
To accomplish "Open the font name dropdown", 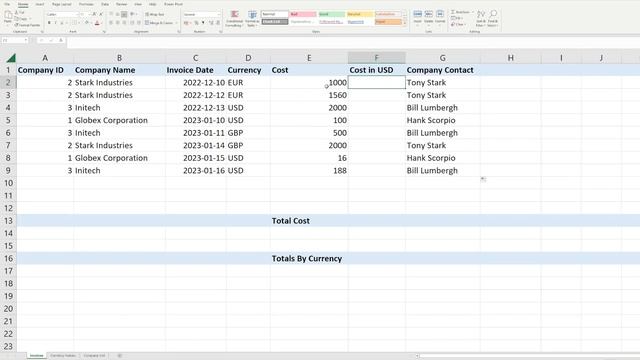I will [77, 14].
